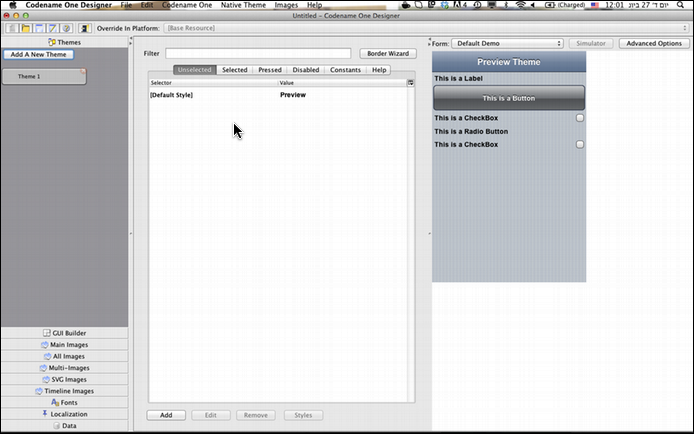Click the Wi-Fi icon in menu bar
Screen dimensions: 694x434
tap(519, 5)
